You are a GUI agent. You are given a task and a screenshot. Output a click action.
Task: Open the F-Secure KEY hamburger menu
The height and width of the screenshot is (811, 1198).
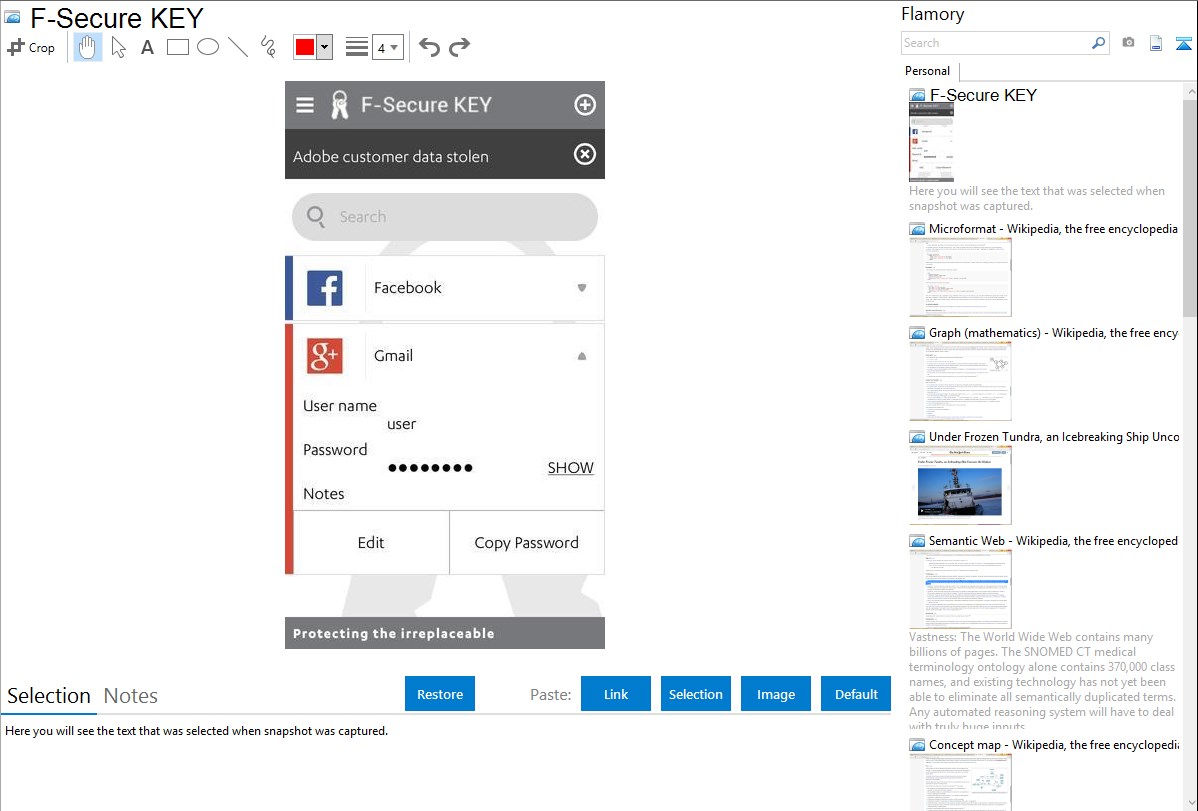pyautogui.click(x=305, y=105)
